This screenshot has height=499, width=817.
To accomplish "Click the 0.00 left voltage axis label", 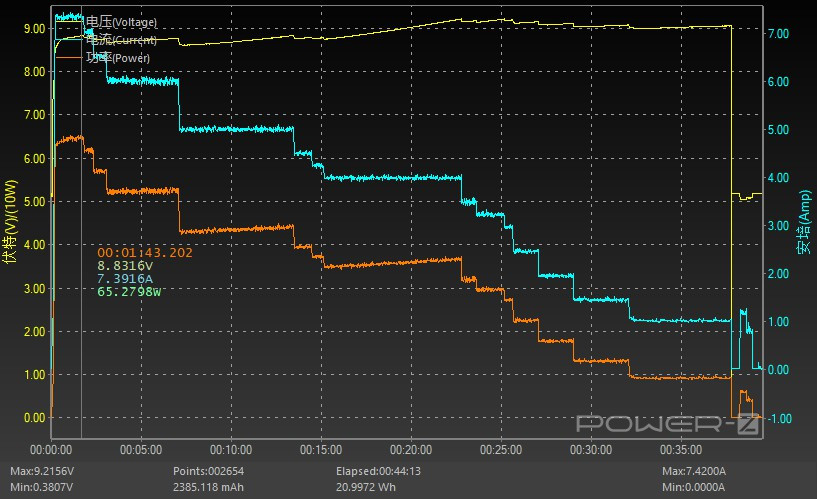I will (x=34, y=418).
